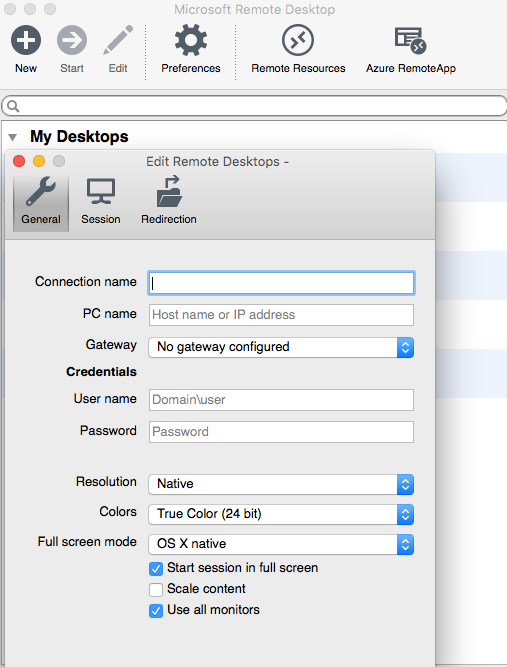Click the User name field
This screenshot has width=507, height=667.
pyautogui.click(x=281, y=400)
